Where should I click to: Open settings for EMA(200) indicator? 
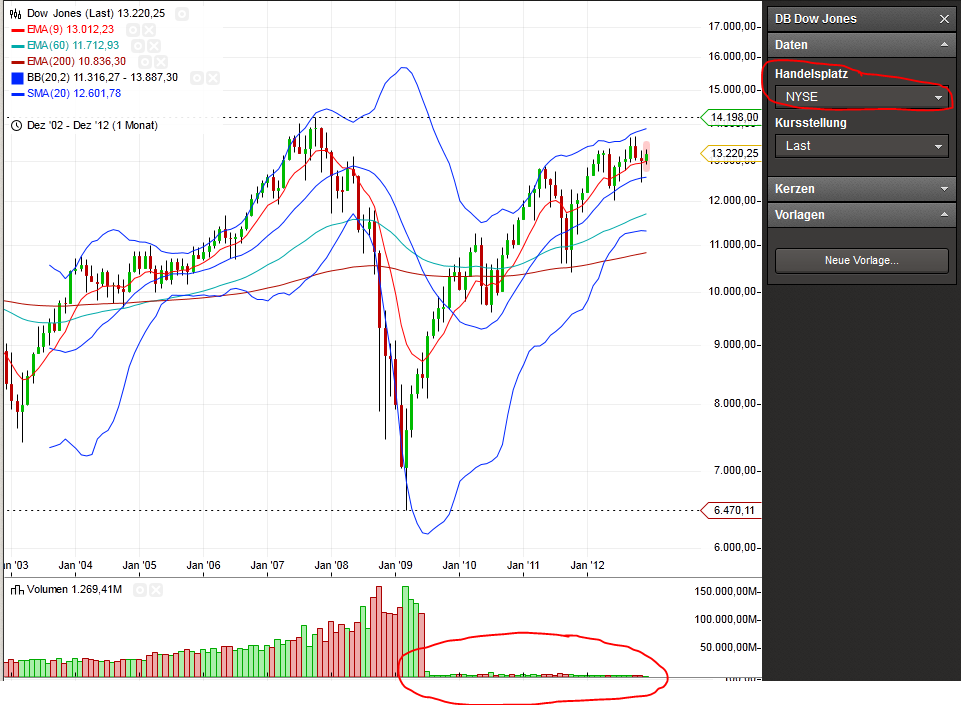pyautogui.click(x=146, y=62)
